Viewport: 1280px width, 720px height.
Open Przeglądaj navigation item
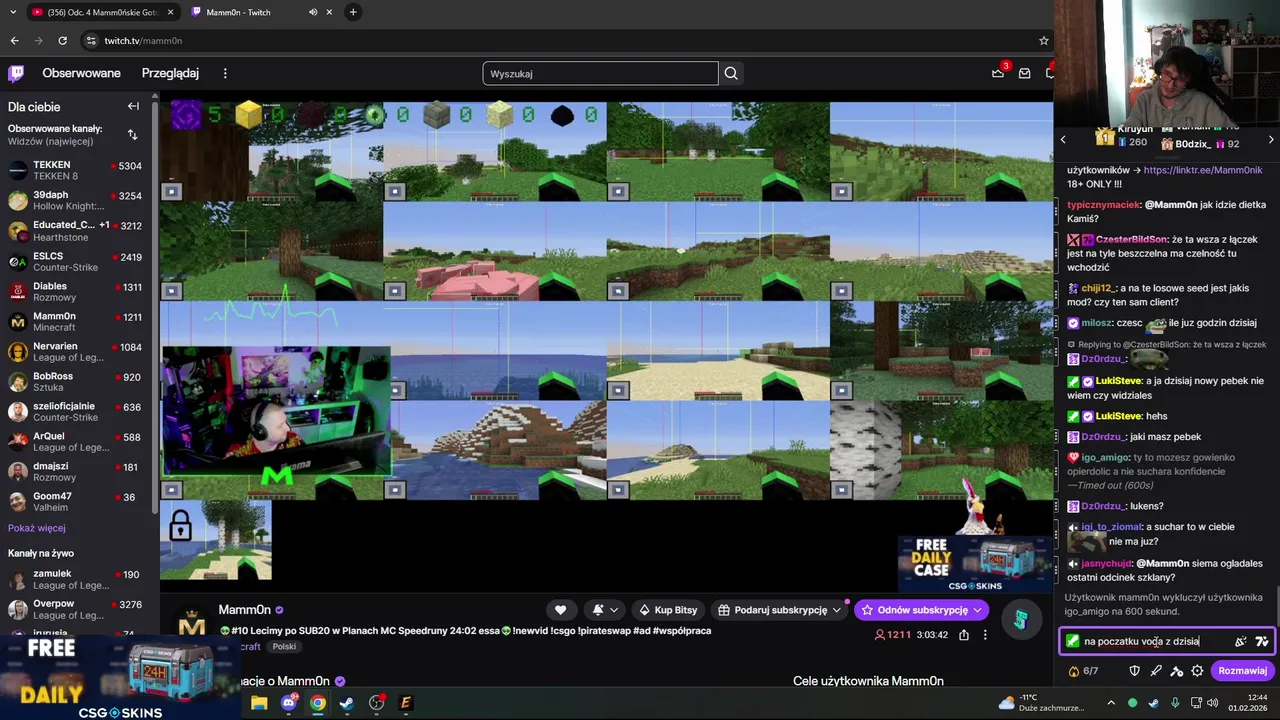pos(170,73)
